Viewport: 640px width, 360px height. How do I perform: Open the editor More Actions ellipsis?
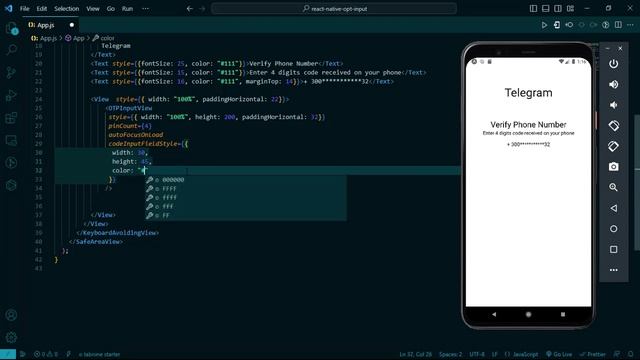[630, 25]
